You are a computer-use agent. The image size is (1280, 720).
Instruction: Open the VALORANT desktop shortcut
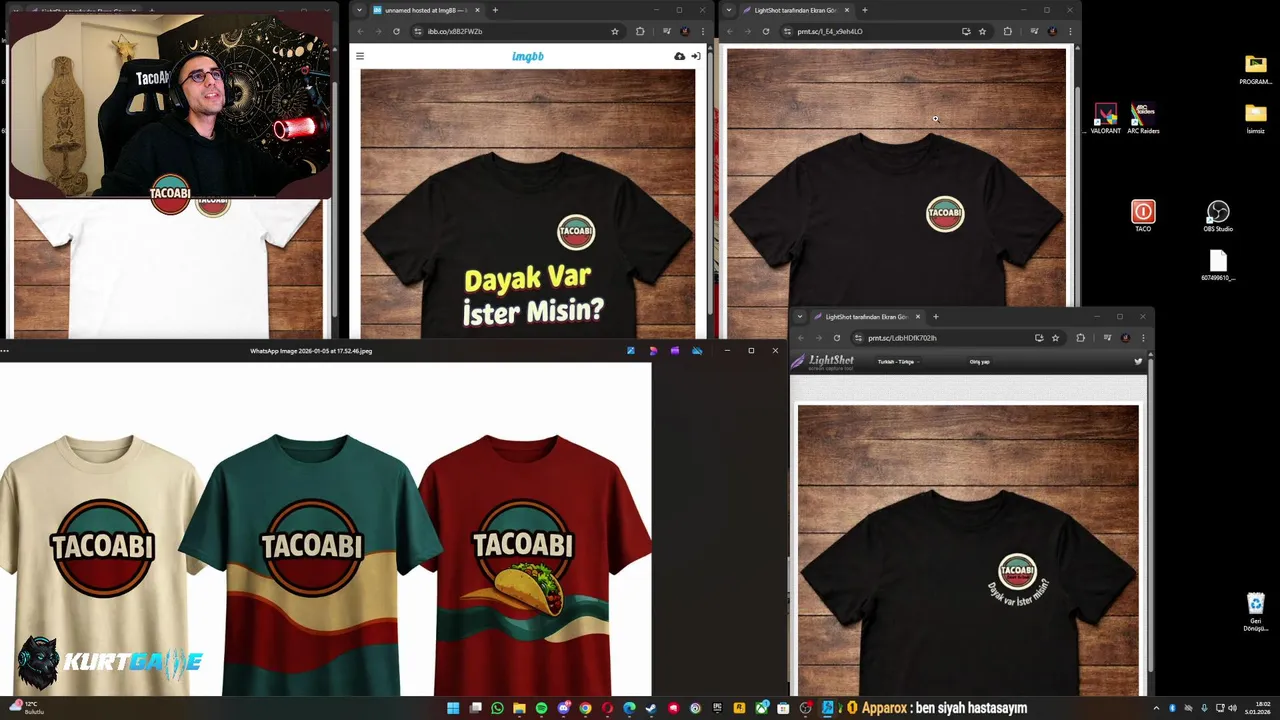[x=1105, y=118]
